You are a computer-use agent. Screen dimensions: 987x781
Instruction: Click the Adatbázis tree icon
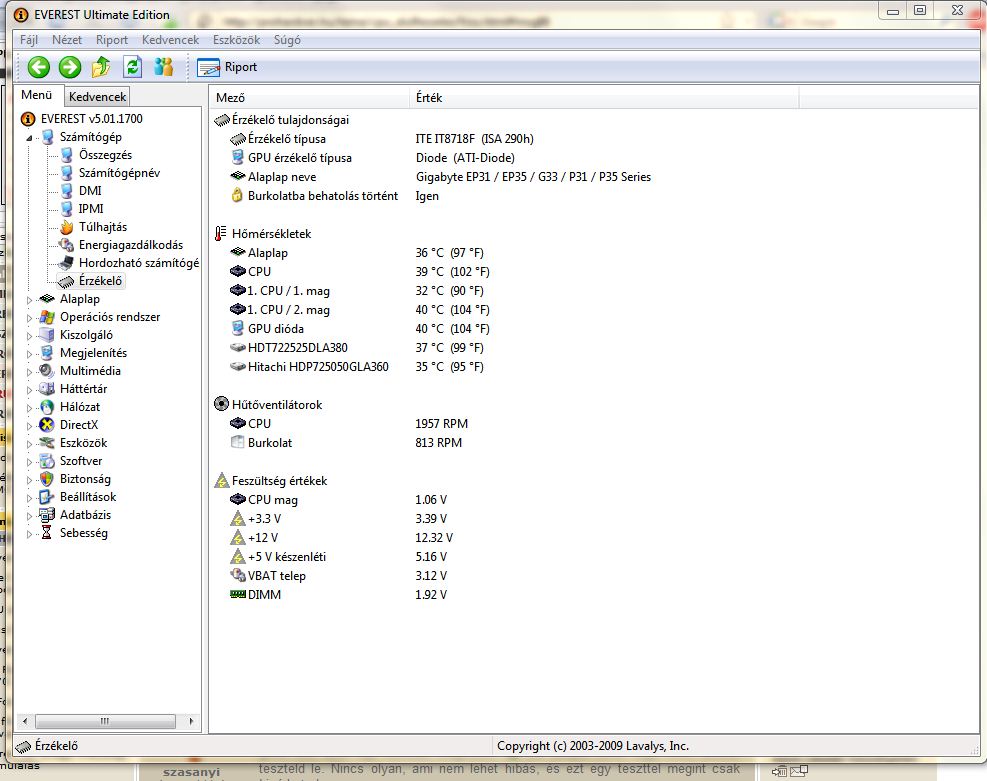[x=47, y=515]
